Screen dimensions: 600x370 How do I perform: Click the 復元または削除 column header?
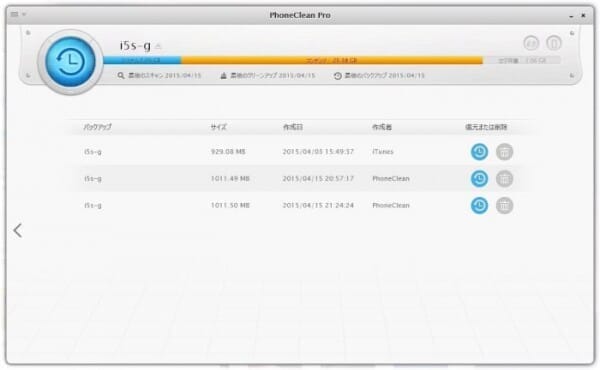pyautogui.click(x=486, y=127)
